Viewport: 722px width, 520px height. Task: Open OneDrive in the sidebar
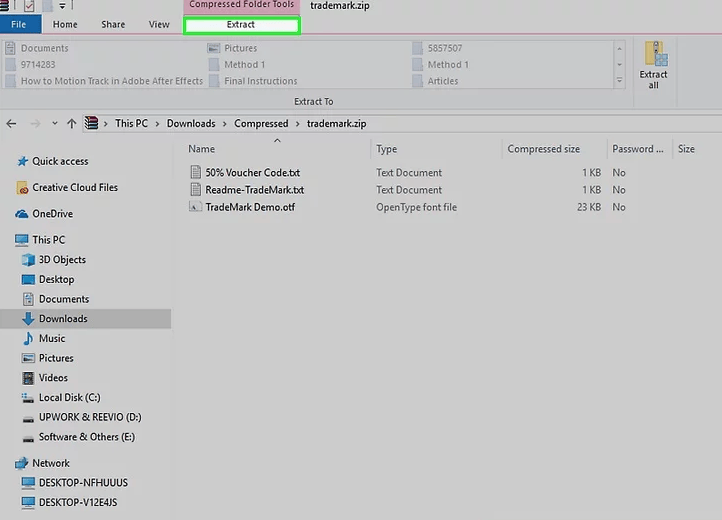[52, 213]
